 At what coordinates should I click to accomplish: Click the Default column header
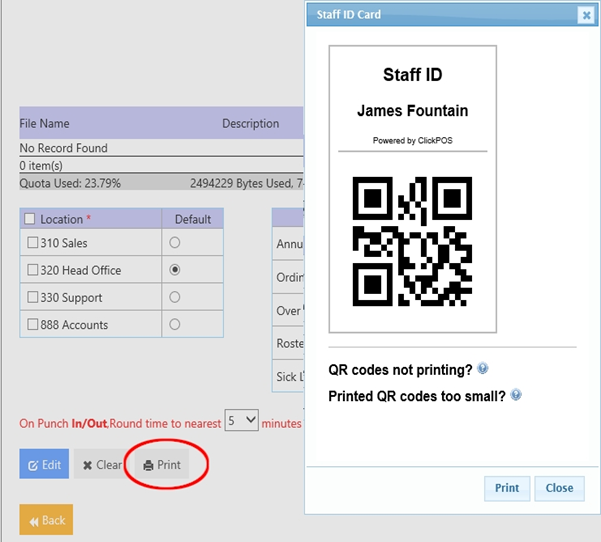point(193,219)
